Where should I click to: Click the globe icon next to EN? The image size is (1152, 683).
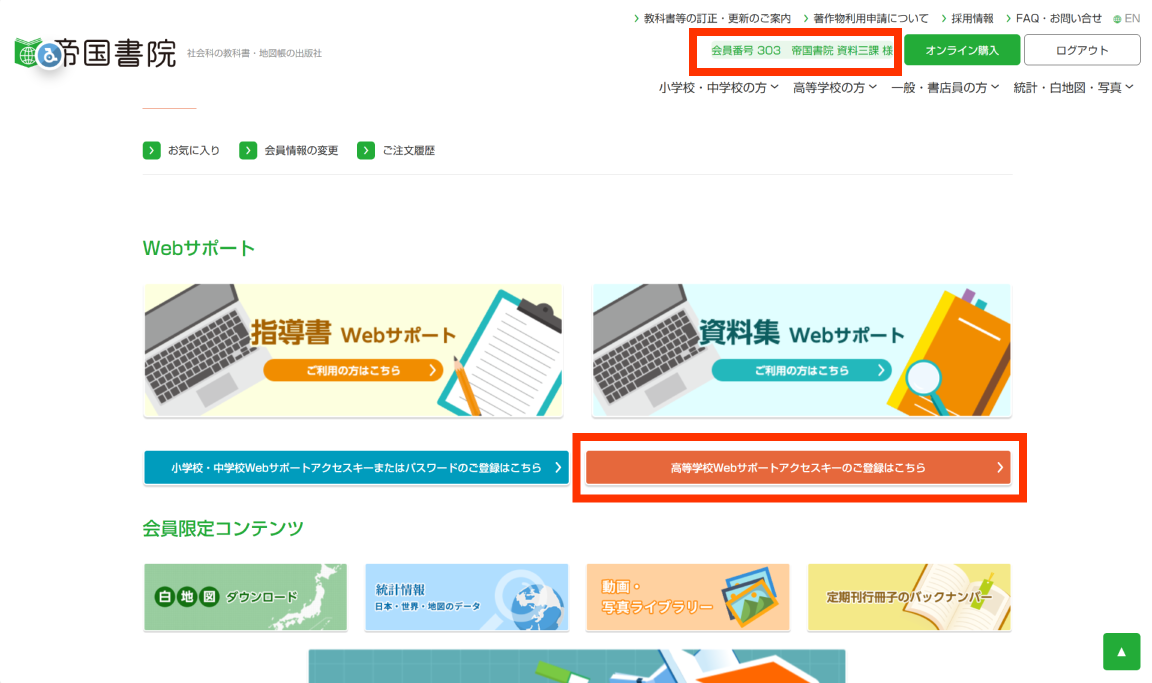(1117, 19)
